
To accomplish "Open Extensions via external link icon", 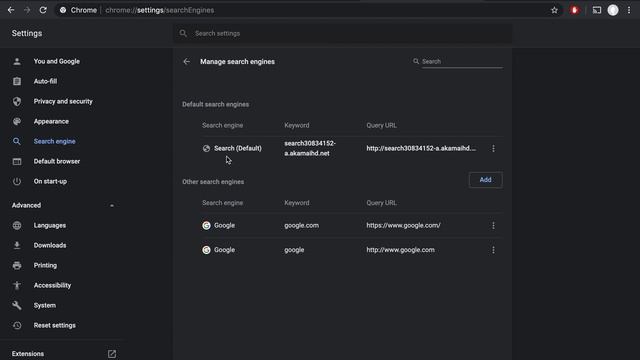I will click(x=112, y=354).
